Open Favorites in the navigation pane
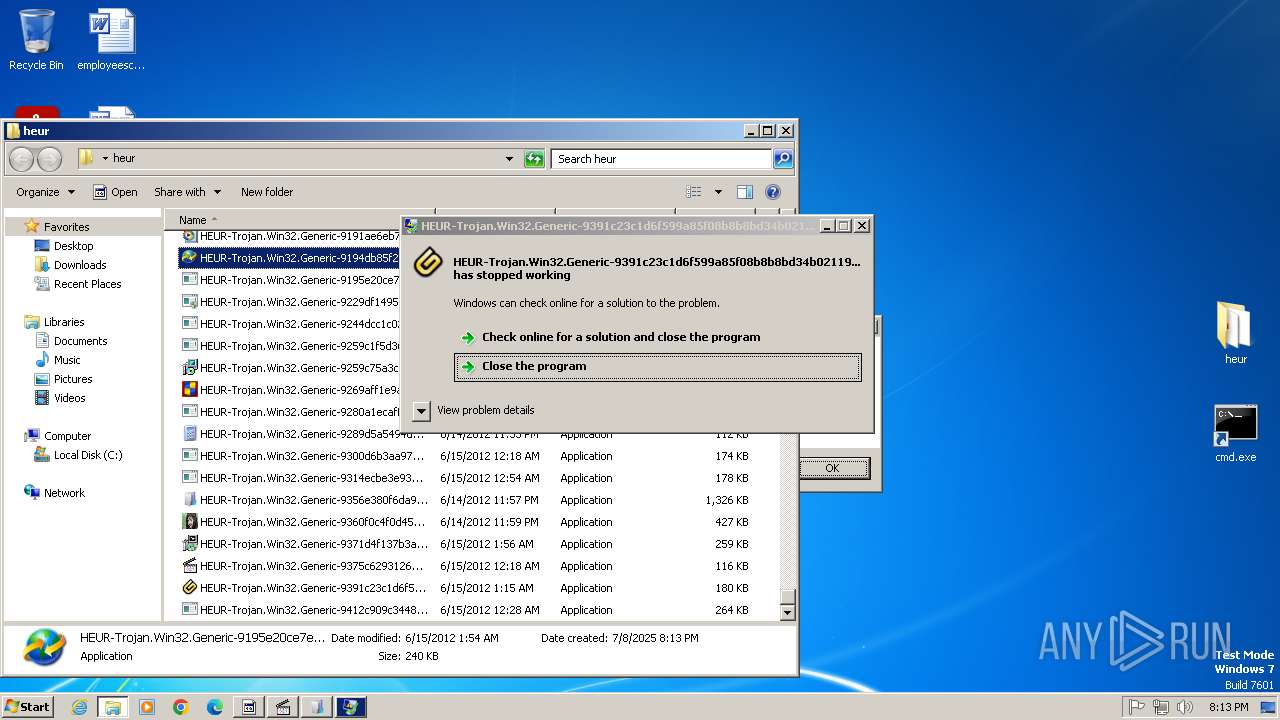 (x=66, y=227)
